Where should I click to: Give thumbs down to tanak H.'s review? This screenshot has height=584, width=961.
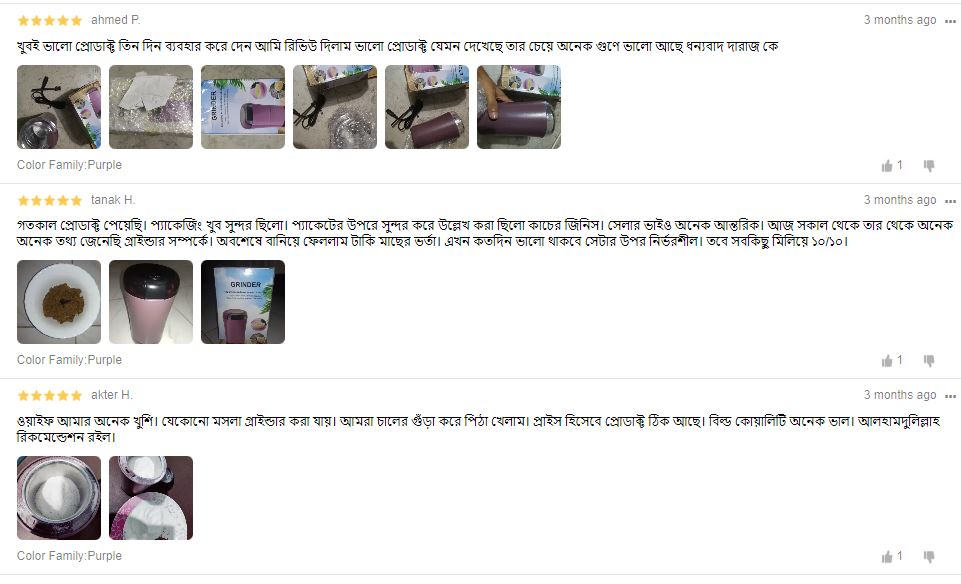[929, 360]
